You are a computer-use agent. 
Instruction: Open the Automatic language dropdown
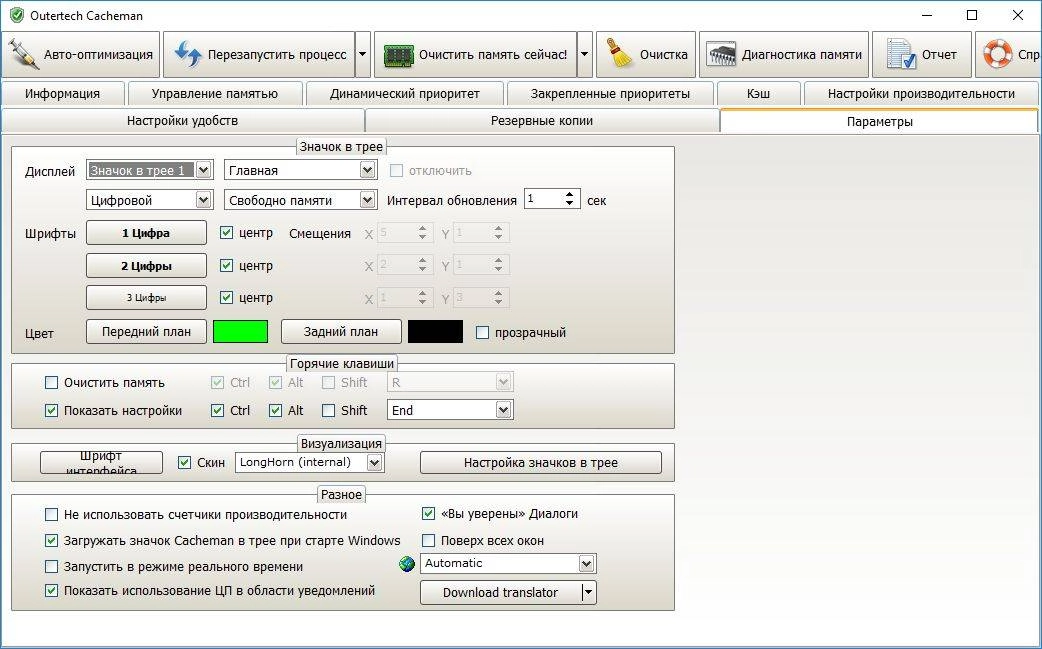point(586,563)
